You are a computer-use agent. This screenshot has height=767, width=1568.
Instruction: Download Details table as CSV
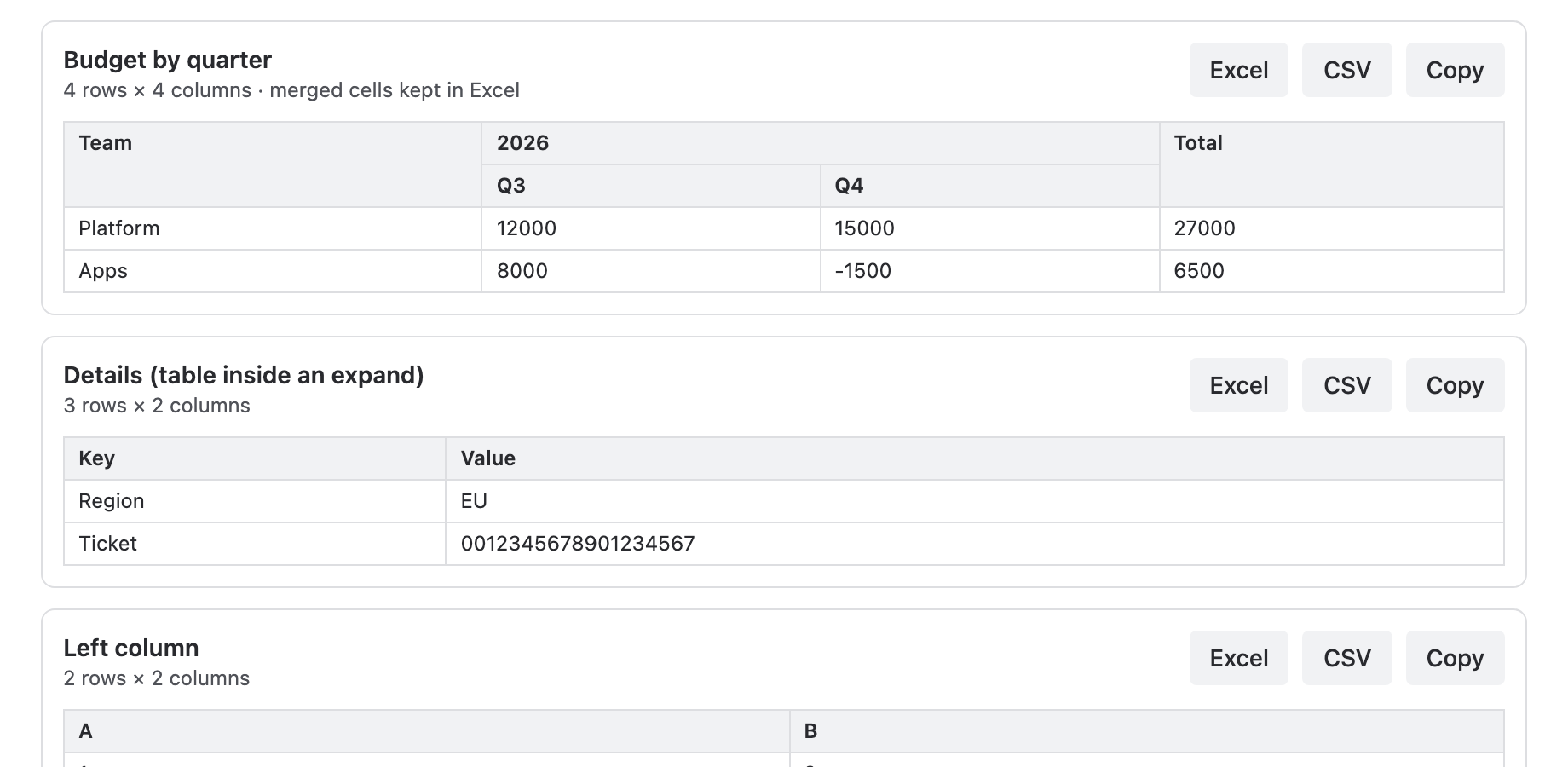(1346, 385)
